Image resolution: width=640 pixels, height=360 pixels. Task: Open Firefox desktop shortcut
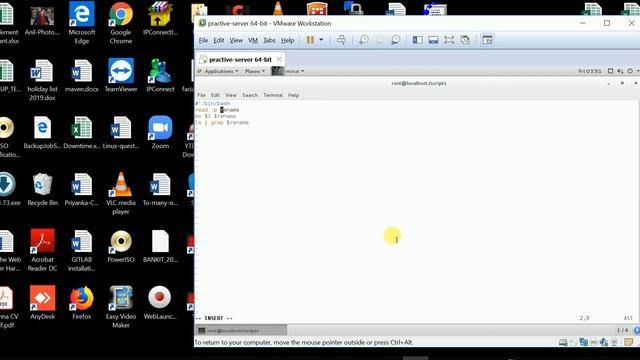pos(82,303)
